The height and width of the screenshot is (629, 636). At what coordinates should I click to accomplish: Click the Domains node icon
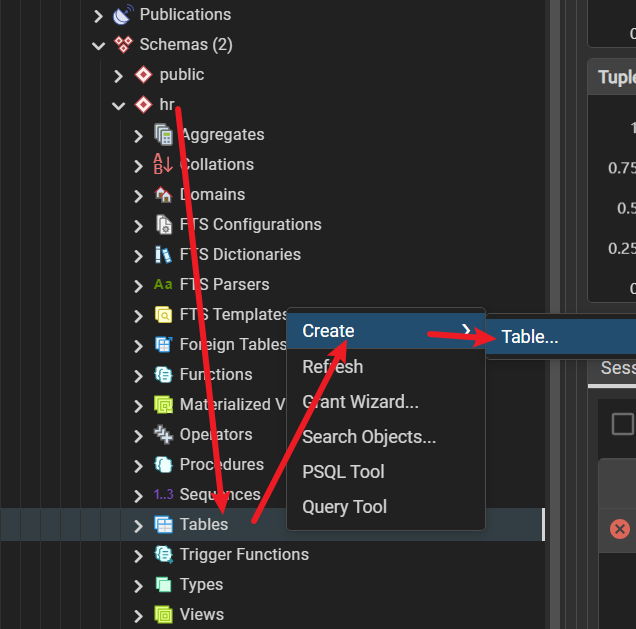pos(163,195)
